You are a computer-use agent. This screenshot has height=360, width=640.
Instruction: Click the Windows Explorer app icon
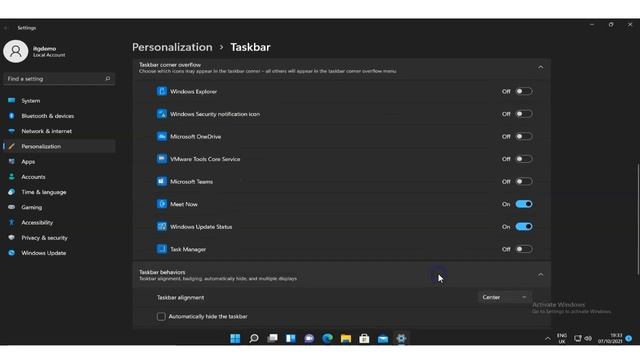pos(162,91)
